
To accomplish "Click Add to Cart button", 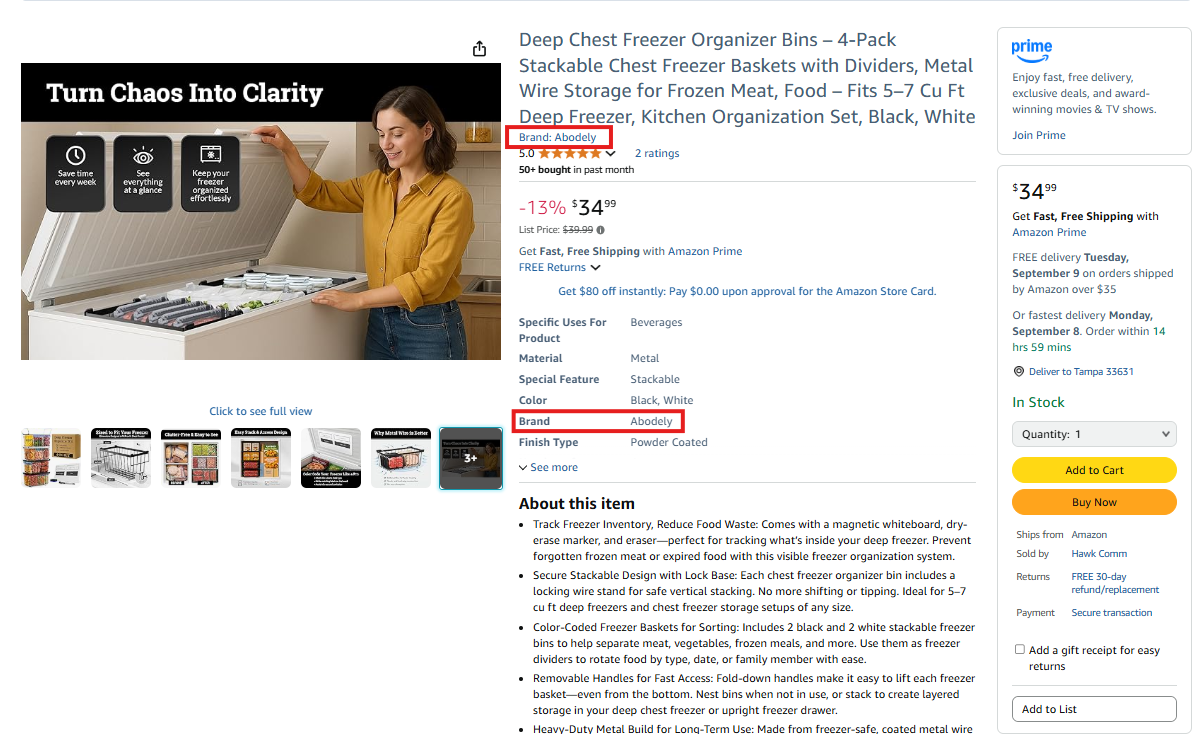I will tap(1094, 470).
